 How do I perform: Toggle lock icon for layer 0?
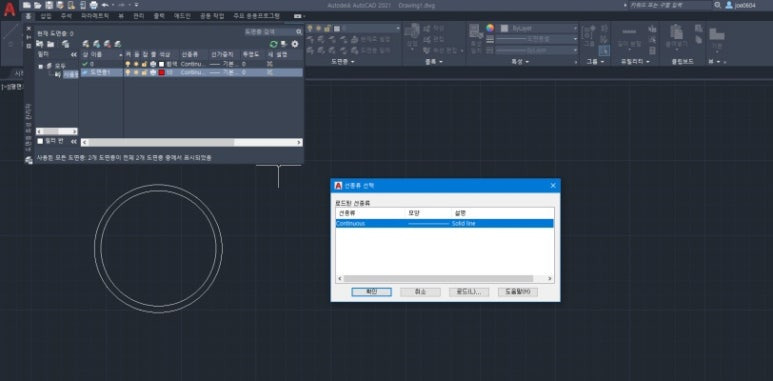(x=144, y=64)
